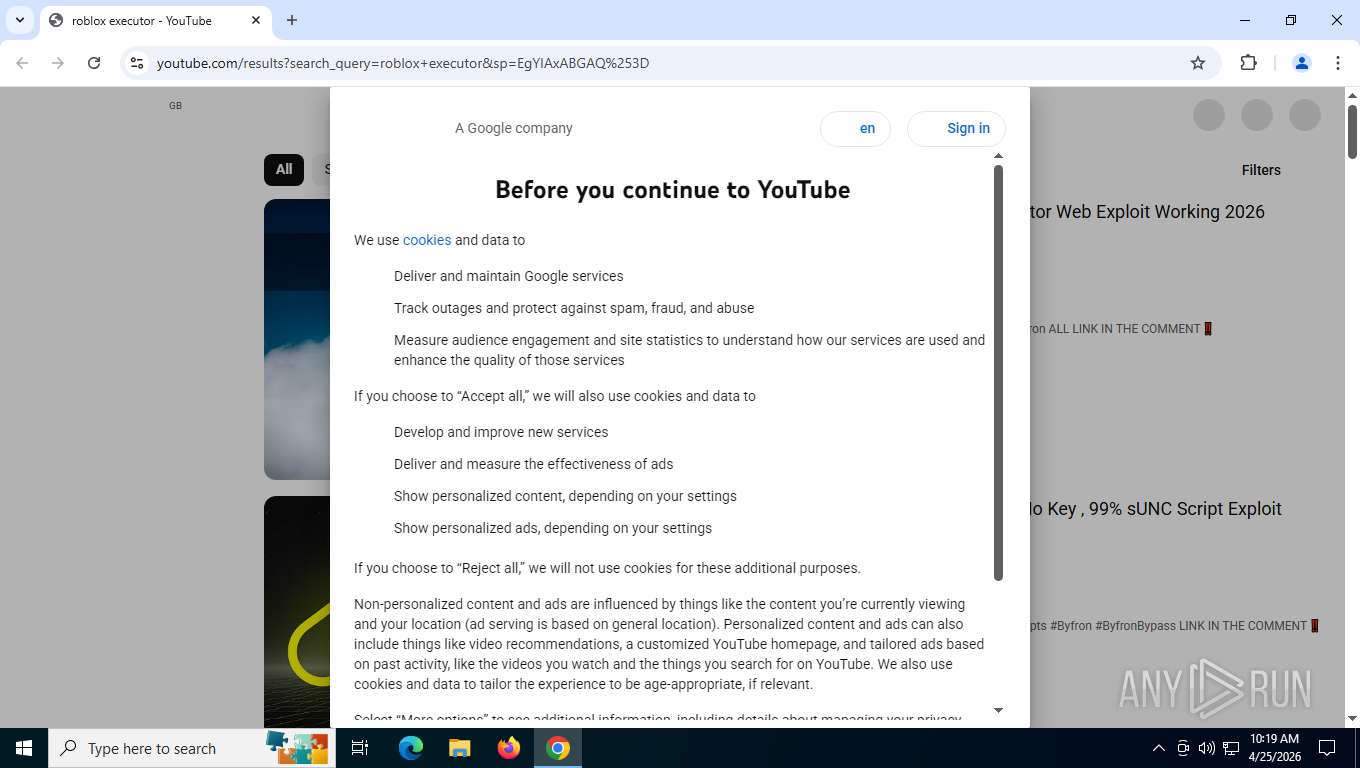
Task: Select the All filter chip
Action: pos(284,170)
